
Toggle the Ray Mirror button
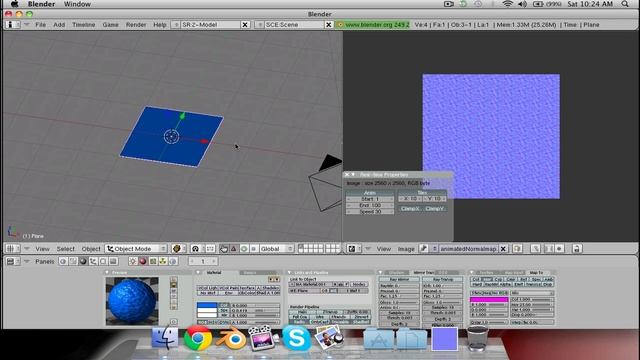[399, 280]
